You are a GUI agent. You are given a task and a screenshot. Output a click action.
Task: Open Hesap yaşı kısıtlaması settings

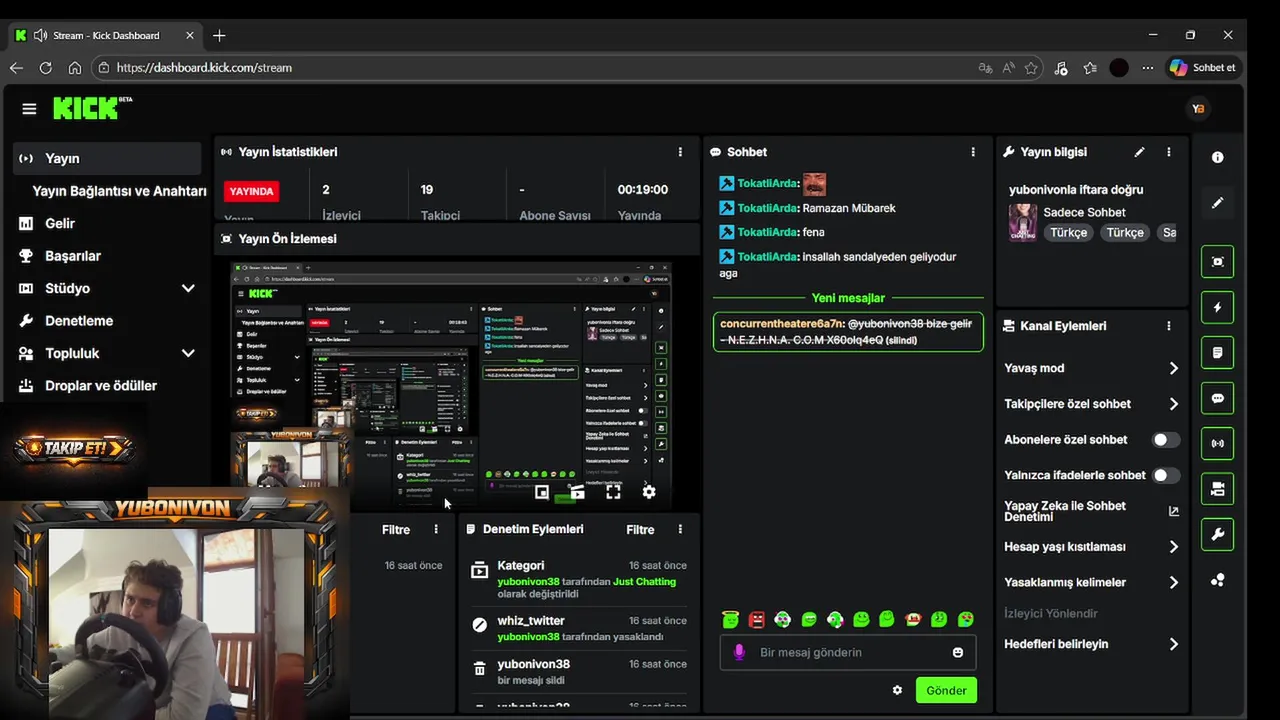pos(1091,547)
